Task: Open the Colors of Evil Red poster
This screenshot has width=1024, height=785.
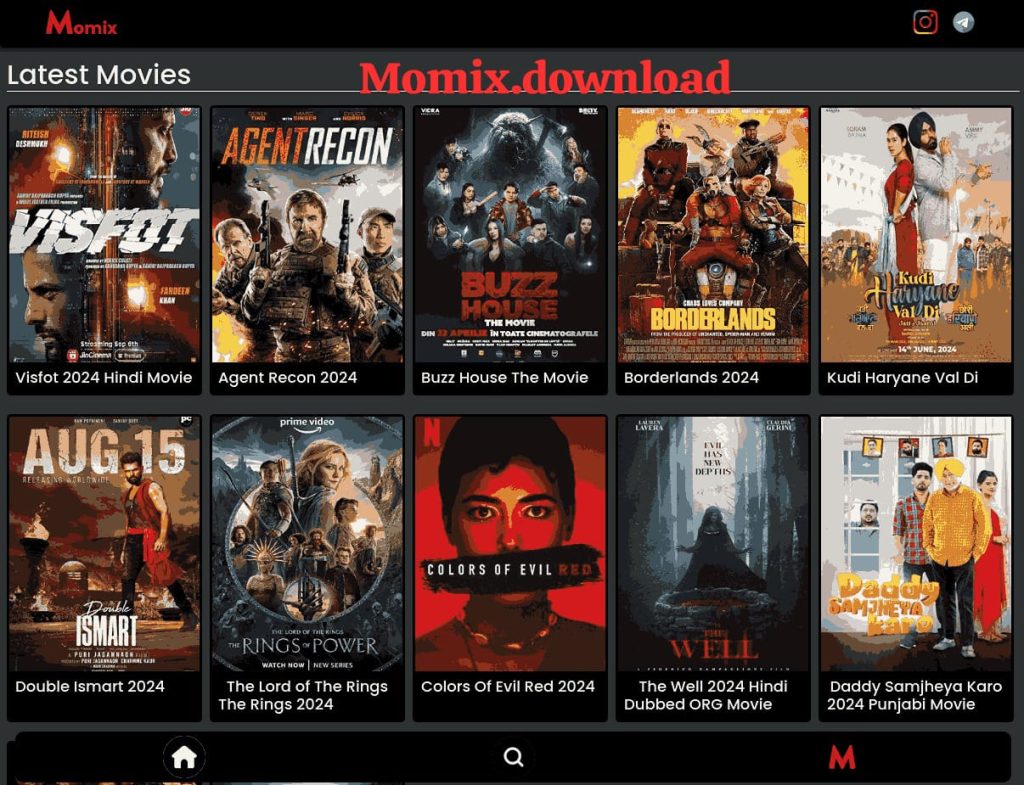Action: point(510,543)
